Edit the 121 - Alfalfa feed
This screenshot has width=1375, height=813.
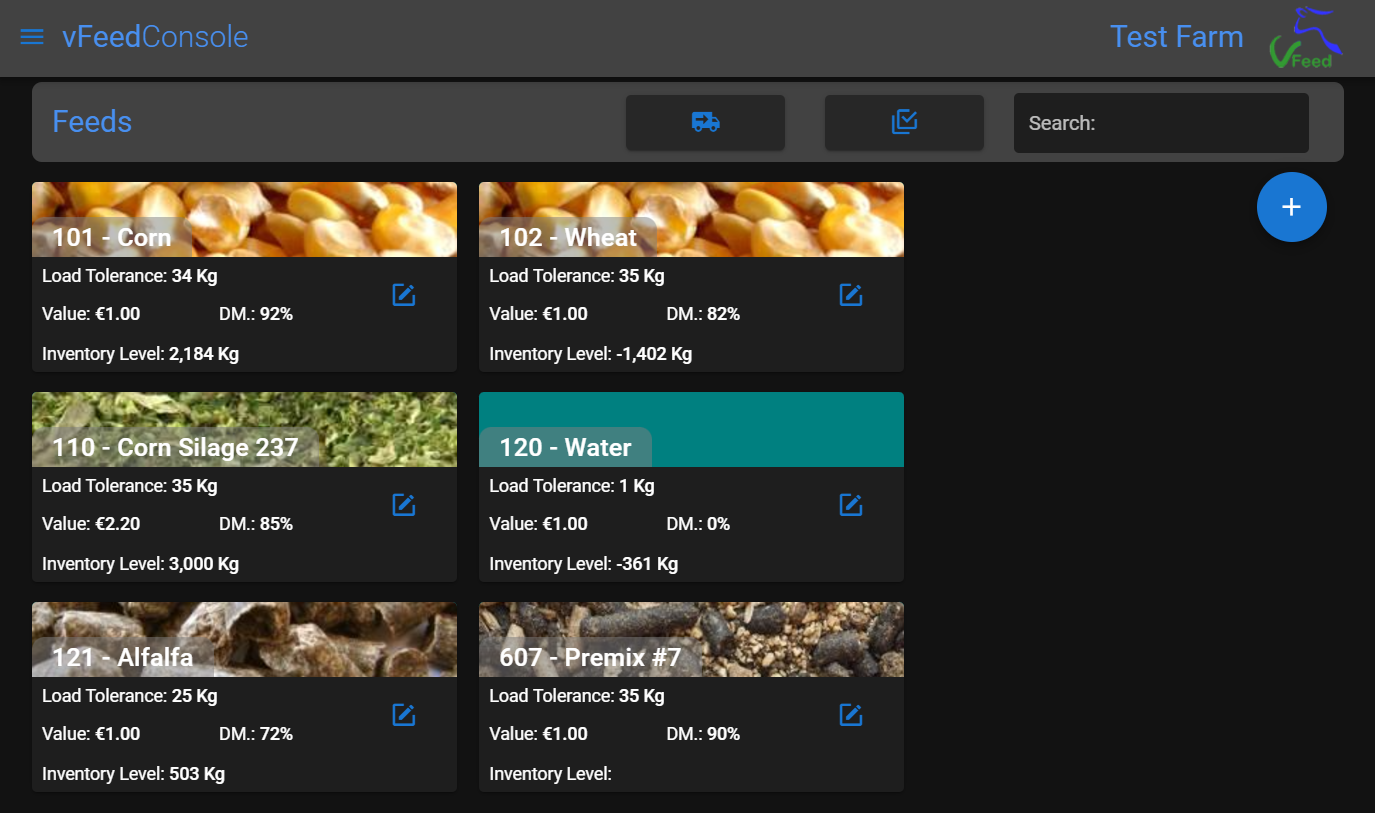pos(403,714)
